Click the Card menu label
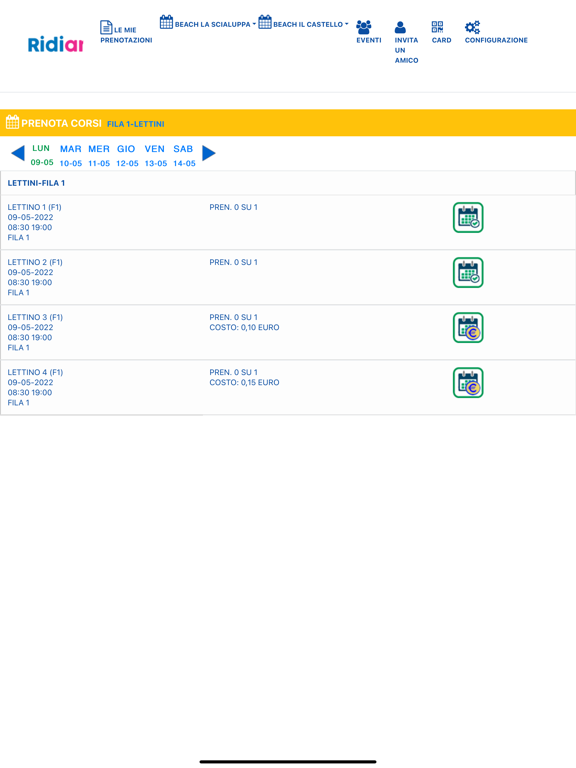This screenshot has height=768, width=576. 441,40
